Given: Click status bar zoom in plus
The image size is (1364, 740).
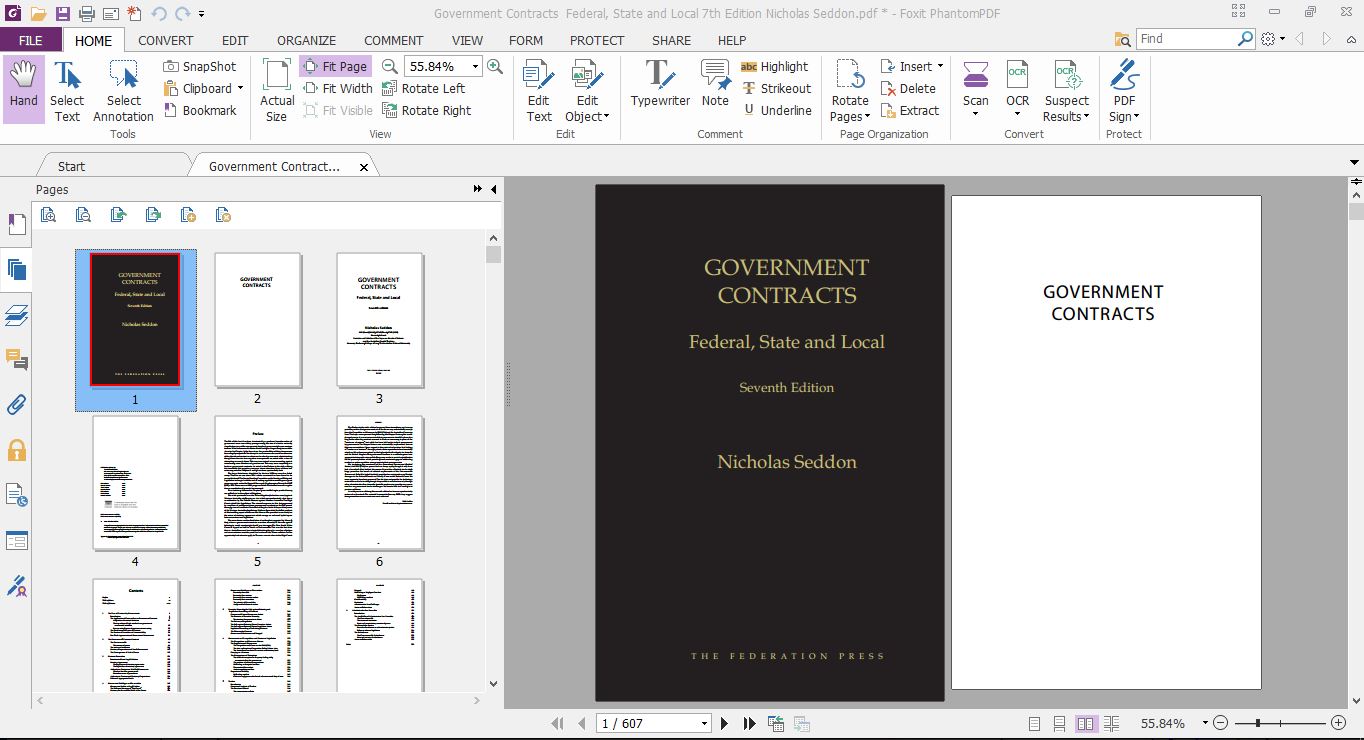Looking at the screenshot, I should pos(1339,723).
